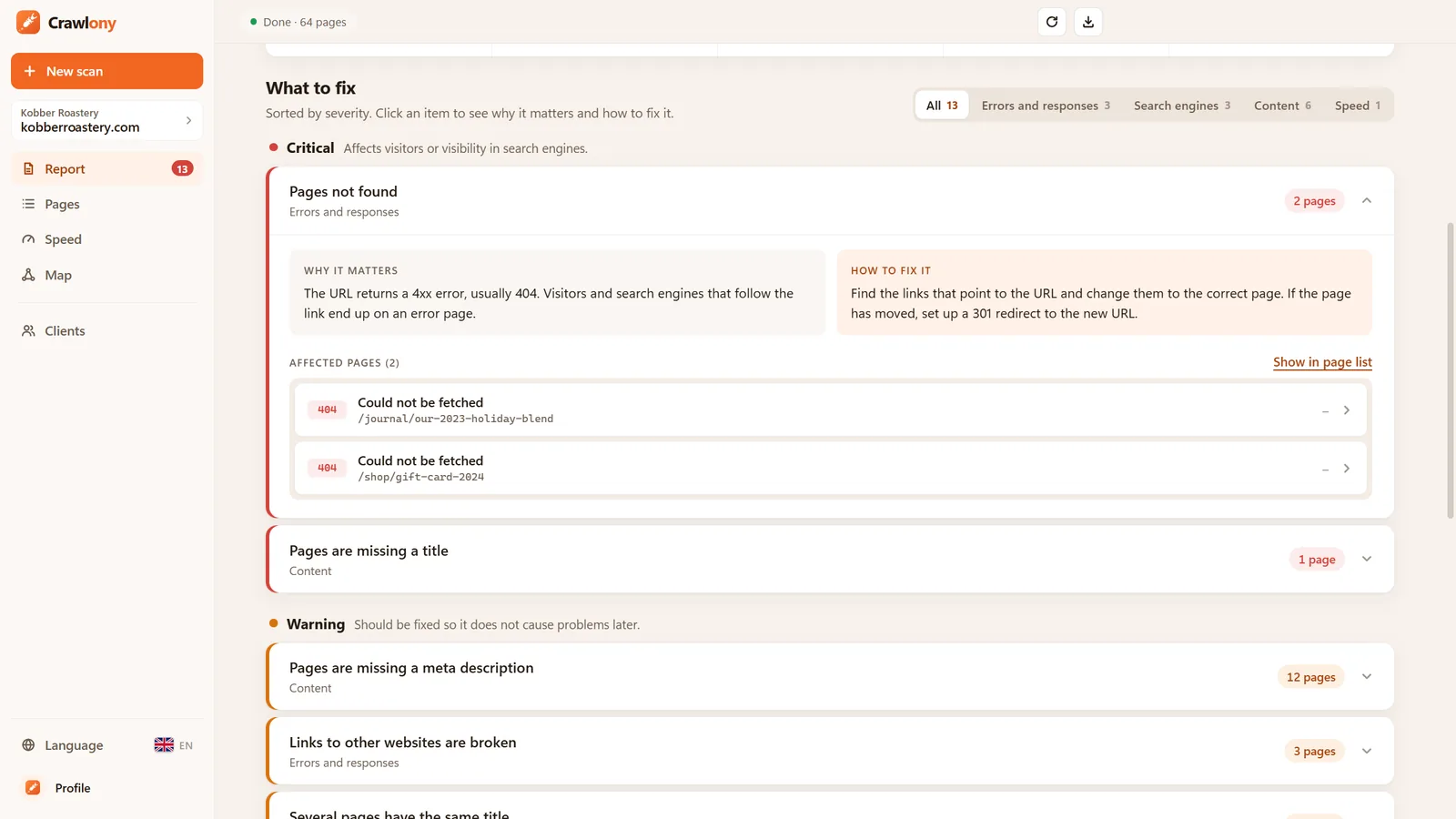
Task: Open the Pages sidebar item
Action: tap(106, 205)
